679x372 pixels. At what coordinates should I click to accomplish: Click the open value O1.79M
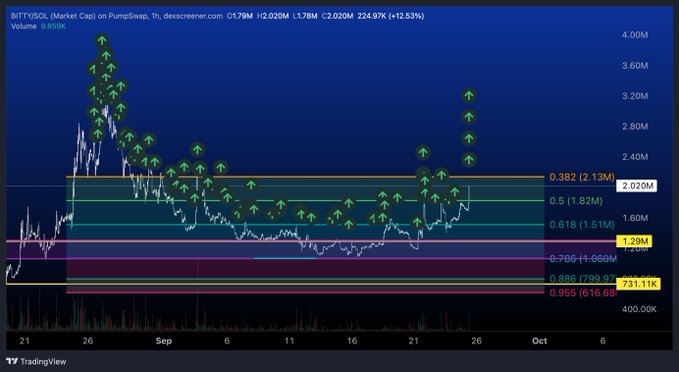click(x=239, y=16)
